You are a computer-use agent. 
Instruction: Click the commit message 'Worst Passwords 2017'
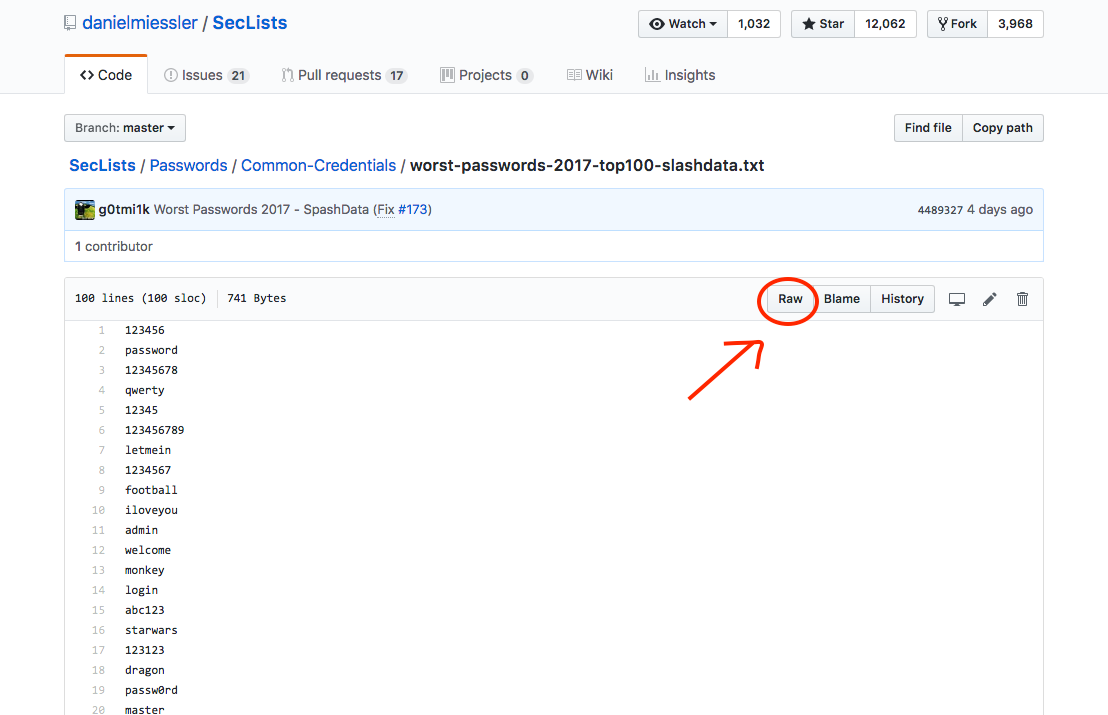pos(222,209)
